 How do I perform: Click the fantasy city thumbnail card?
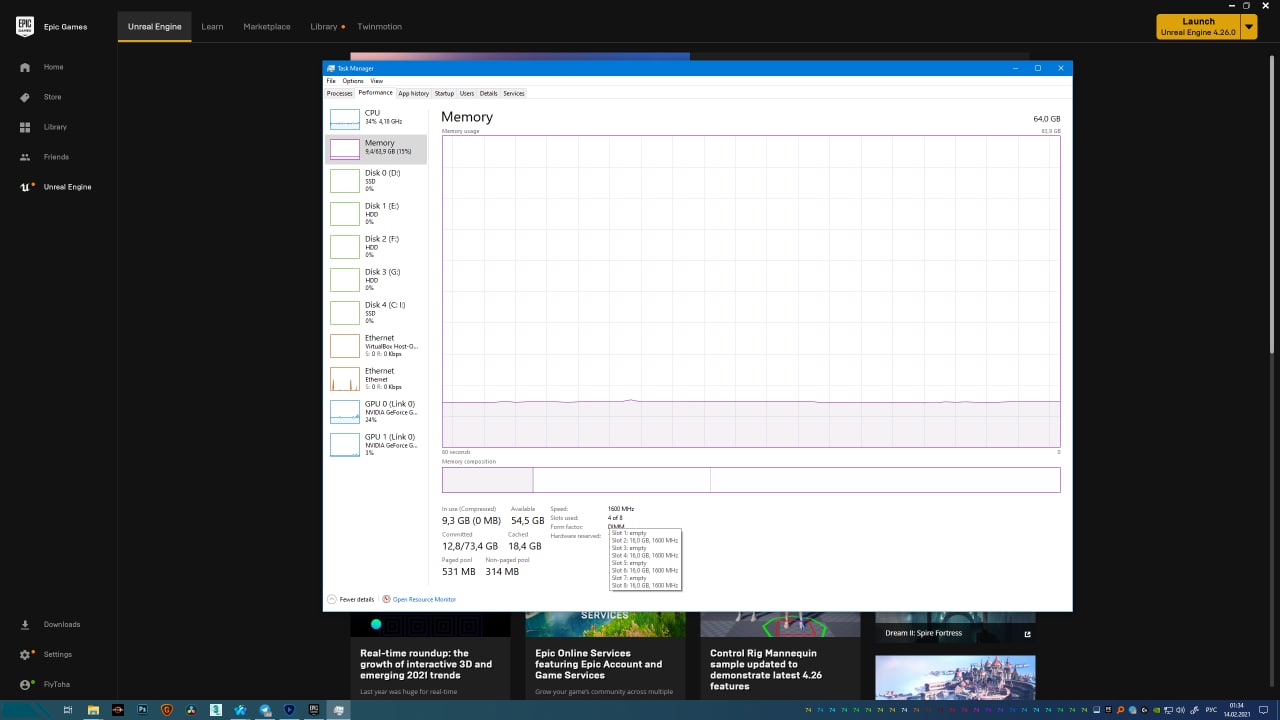[955, 677]
